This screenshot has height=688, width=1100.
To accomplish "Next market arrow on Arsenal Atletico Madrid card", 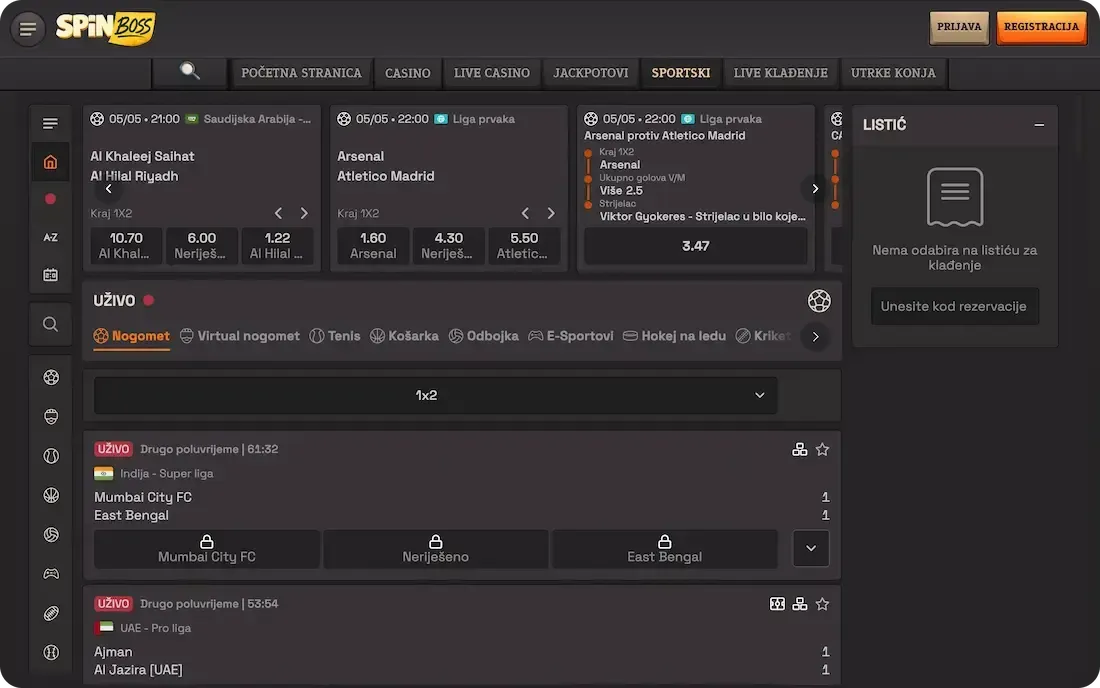I will pyautogui.click(x=551, y=213).
